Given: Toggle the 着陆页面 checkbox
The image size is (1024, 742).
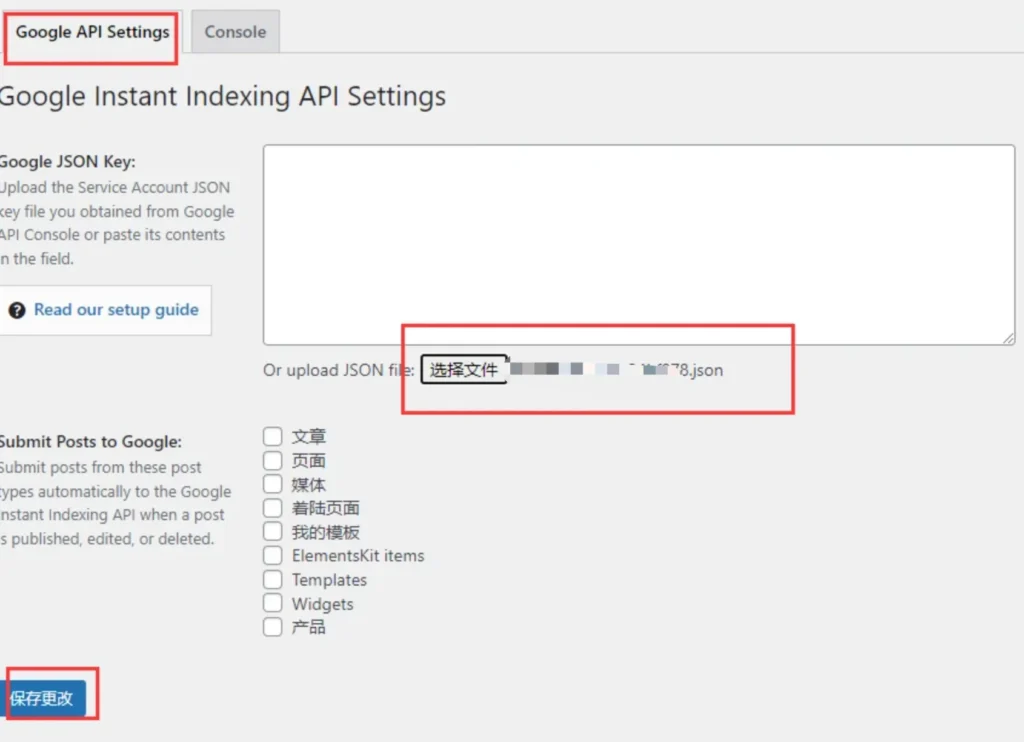Looking at the screenshot, I should pos(272,508).
